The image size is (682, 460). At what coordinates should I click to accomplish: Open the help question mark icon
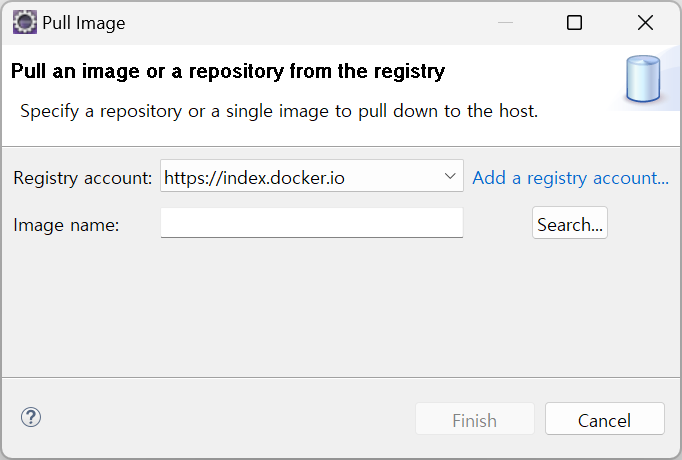click(31, 417)
